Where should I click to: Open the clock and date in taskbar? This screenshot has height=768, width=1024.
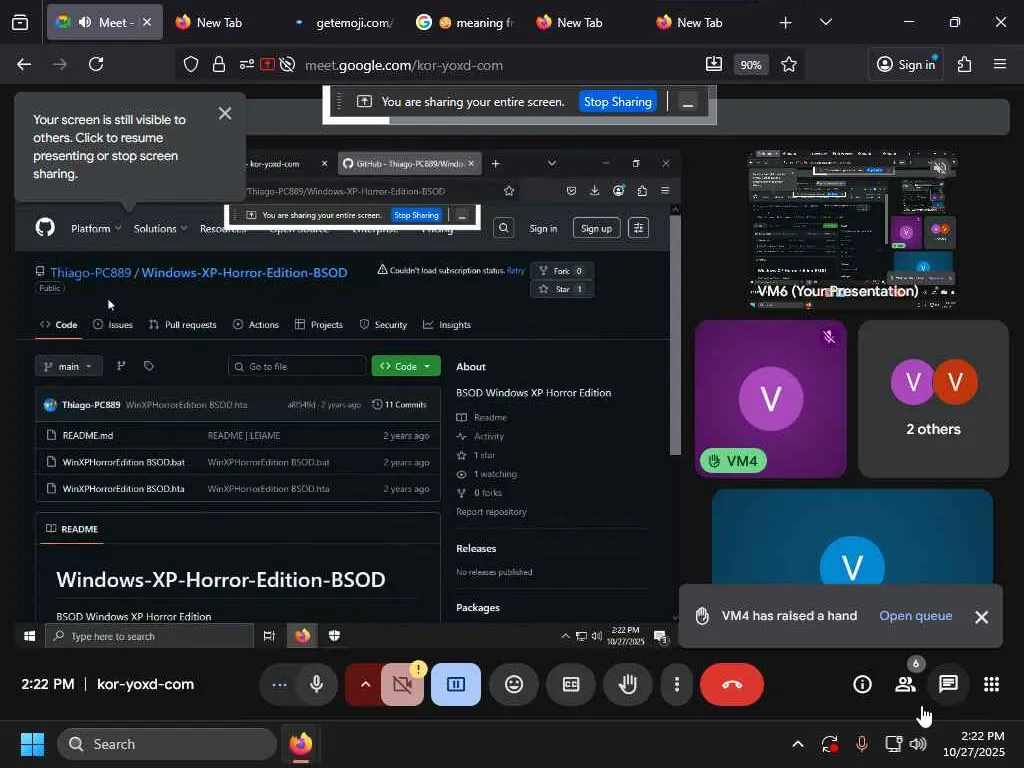coord(973,744)
